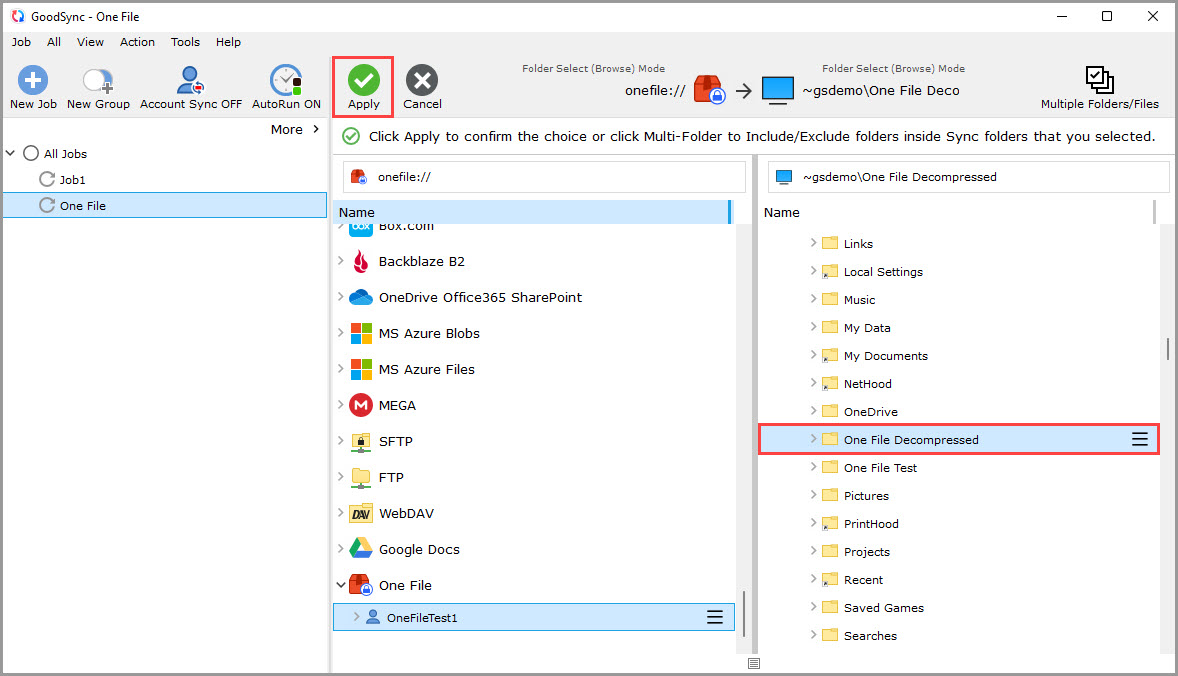Select the MEGA icon
Viewport: 1178px width, 676px height.
361,406
